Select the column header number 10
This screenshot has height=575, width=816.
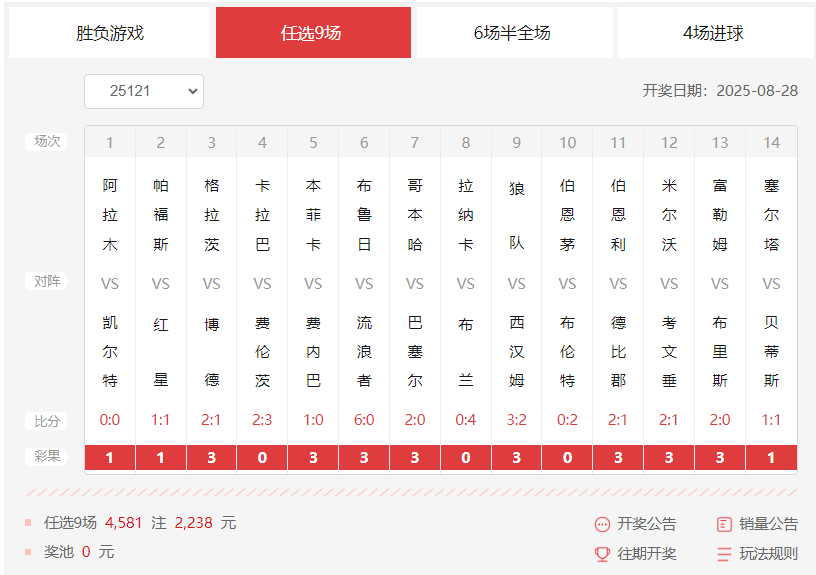click(567, 143)
